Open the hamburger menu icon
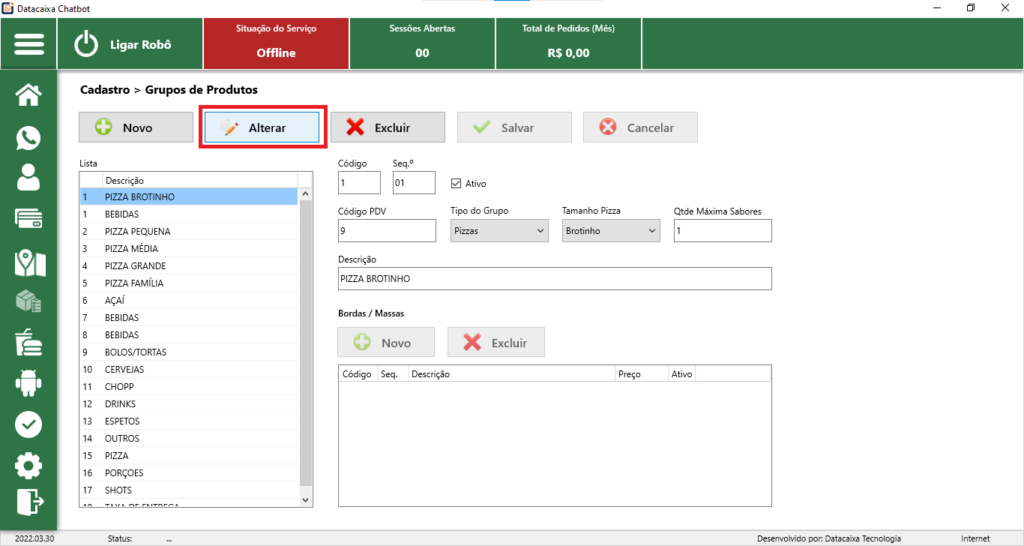This screenshot has height=546, width=1024. pos(29,45)
